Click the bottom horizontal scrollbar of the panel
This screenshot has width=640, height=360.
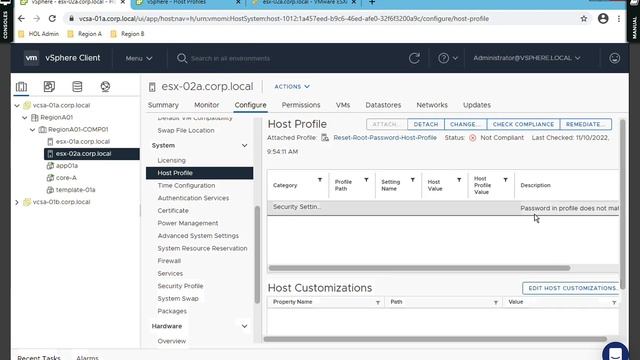435,339
